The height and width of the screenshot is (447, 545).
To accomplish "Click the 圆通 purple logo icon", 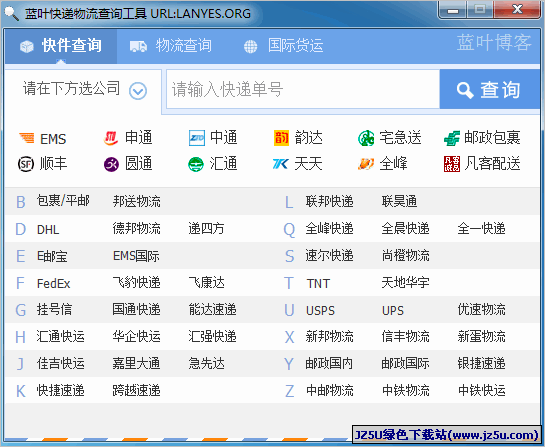I will pyautogui.click(x=111, y=164).
